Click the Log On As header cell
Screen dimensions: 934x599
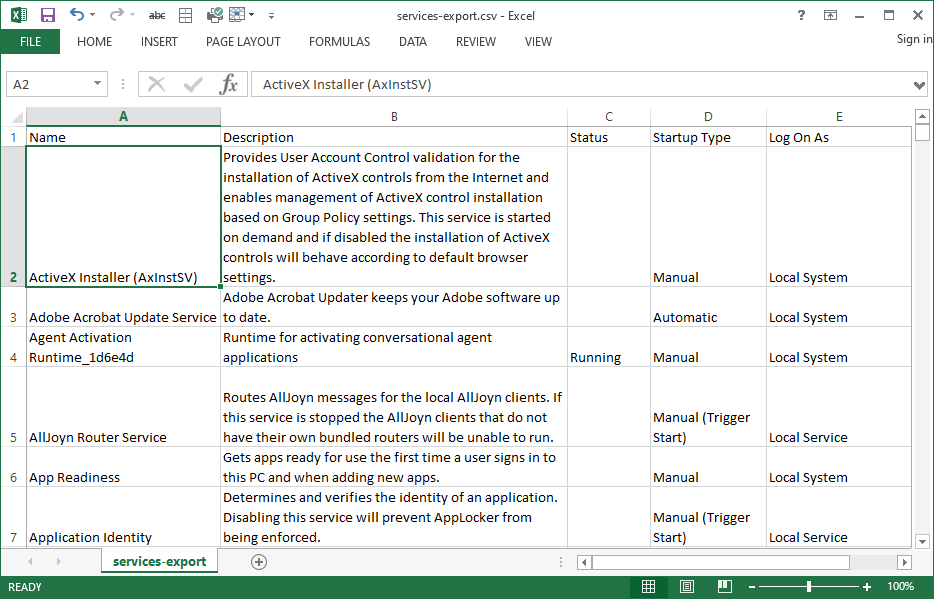[839, 137]
